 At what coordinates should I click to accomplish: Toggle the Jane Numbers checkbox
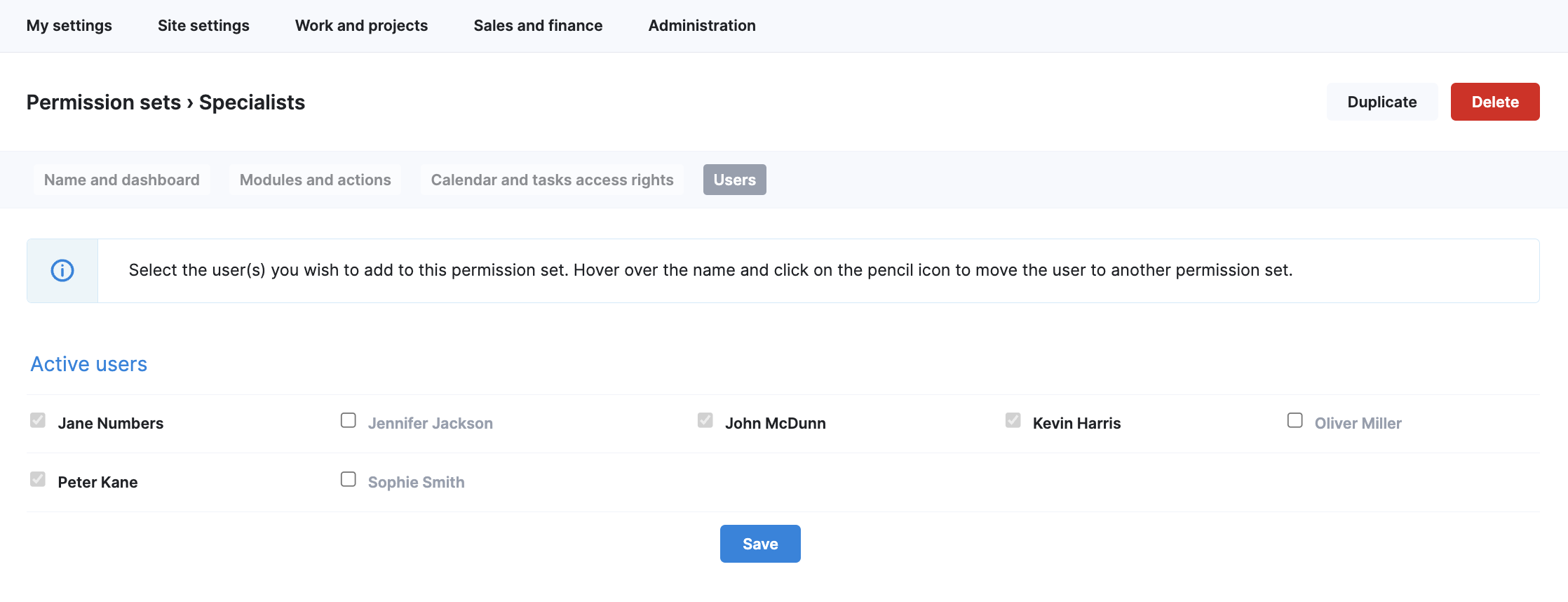click(x=38, y=420)
